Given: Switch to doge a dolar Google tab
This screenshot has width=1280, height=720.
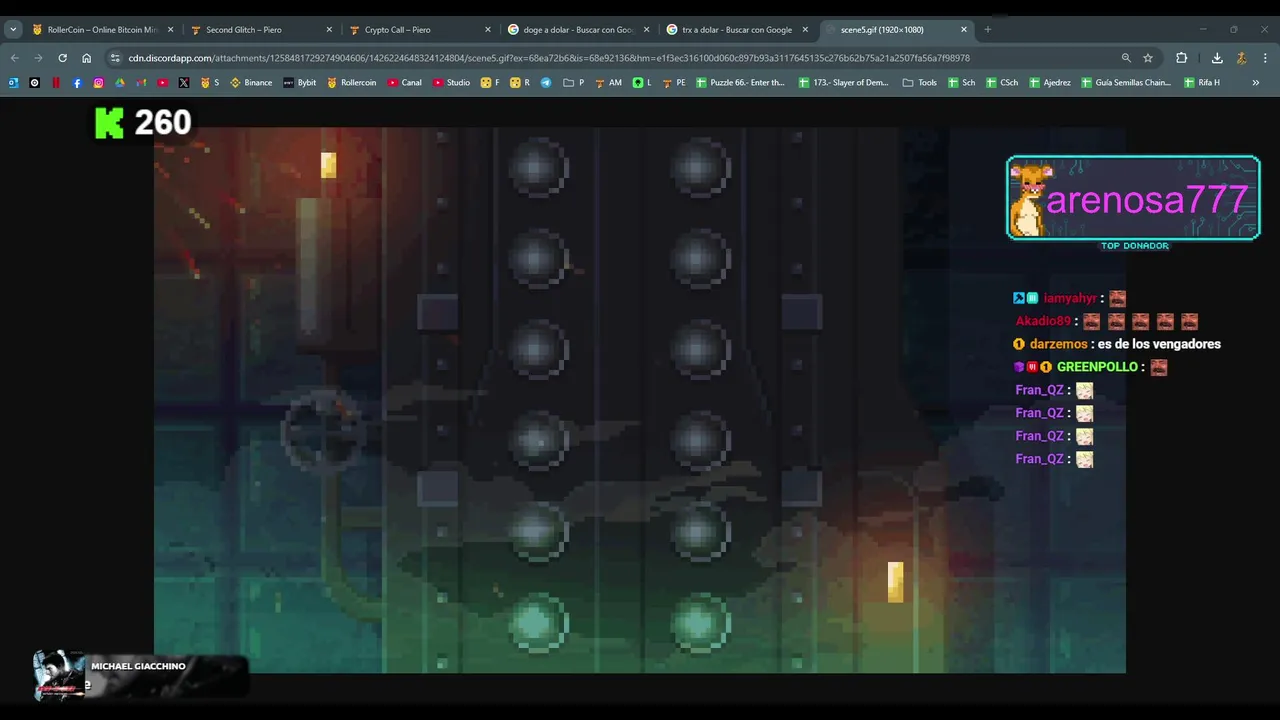Looking at the screenshot, I should coord(580,29).
